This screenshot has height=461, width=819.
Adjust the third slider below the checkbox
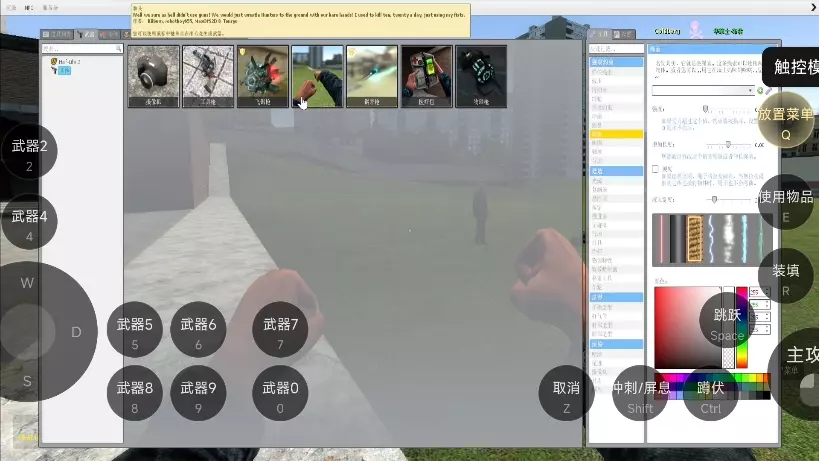pos(729,199)
